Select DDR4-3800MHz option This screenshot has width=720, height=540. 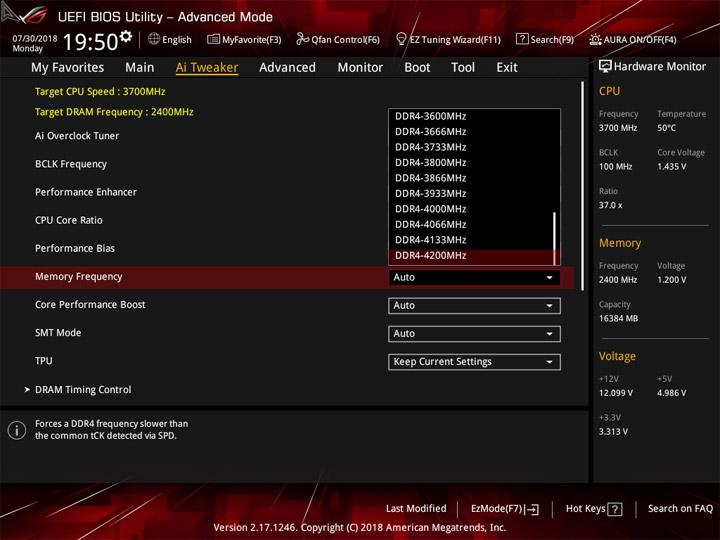[x=471, y=163]
